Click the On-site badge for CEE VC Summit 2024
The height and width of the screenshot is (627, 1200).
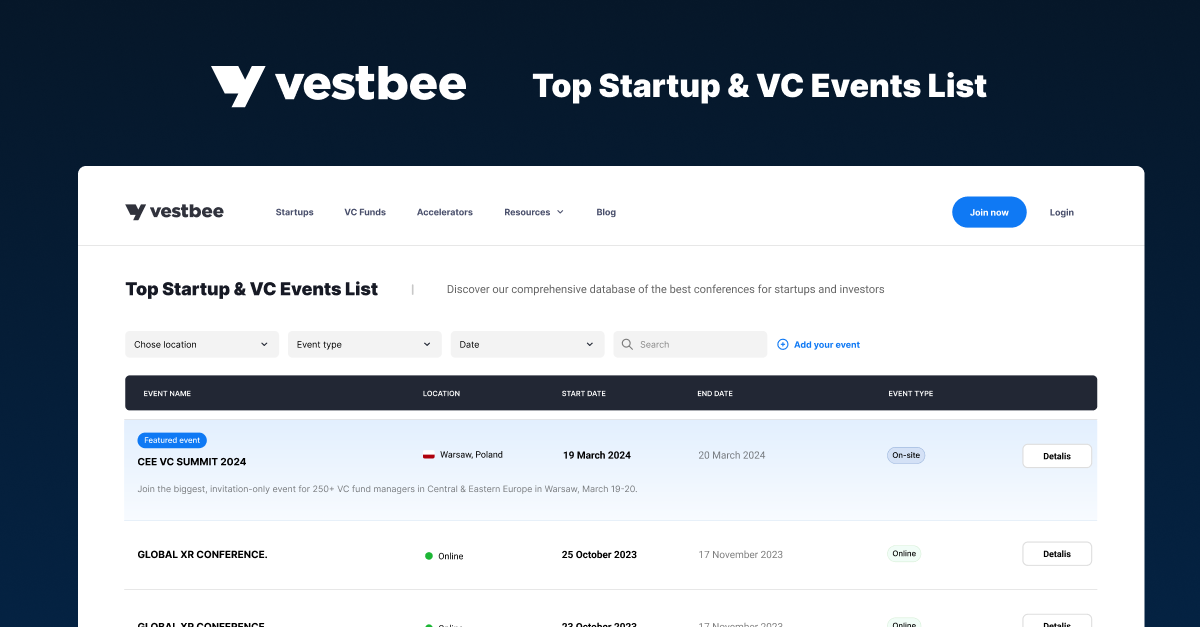click(x=905, y=455)
